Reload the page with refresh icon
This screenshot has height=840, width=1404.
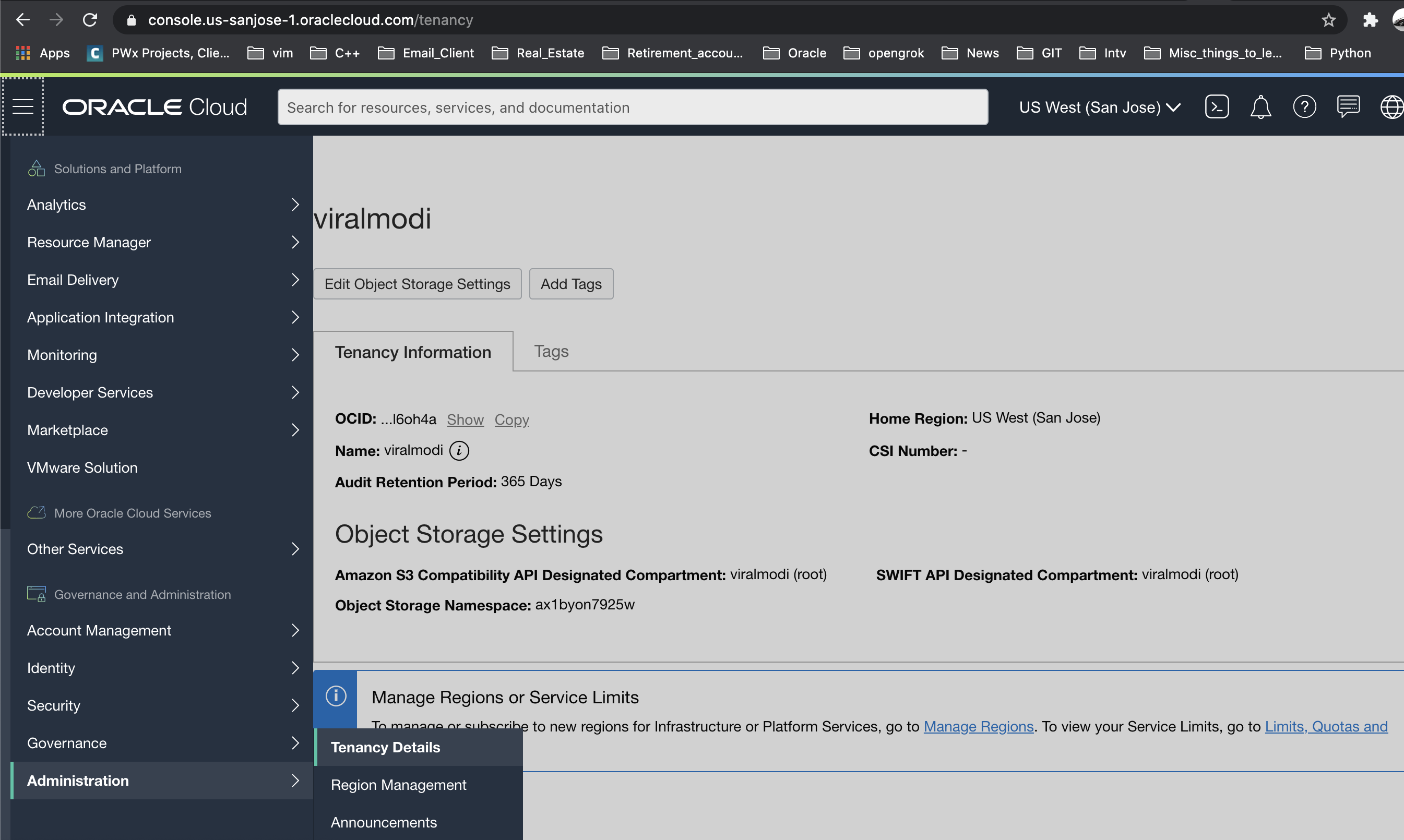pyautogui.click(x=90, y=20)
